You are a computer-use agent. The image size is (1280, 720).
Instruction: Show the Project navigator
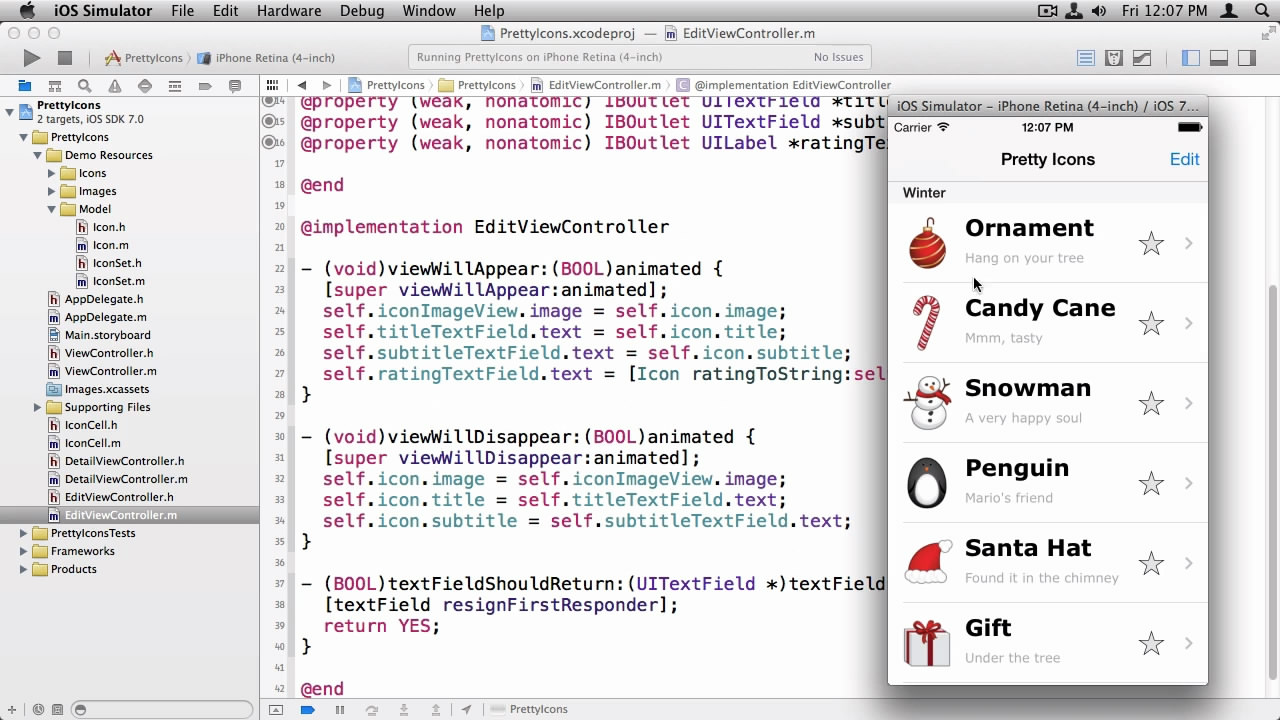pos(25,86)
